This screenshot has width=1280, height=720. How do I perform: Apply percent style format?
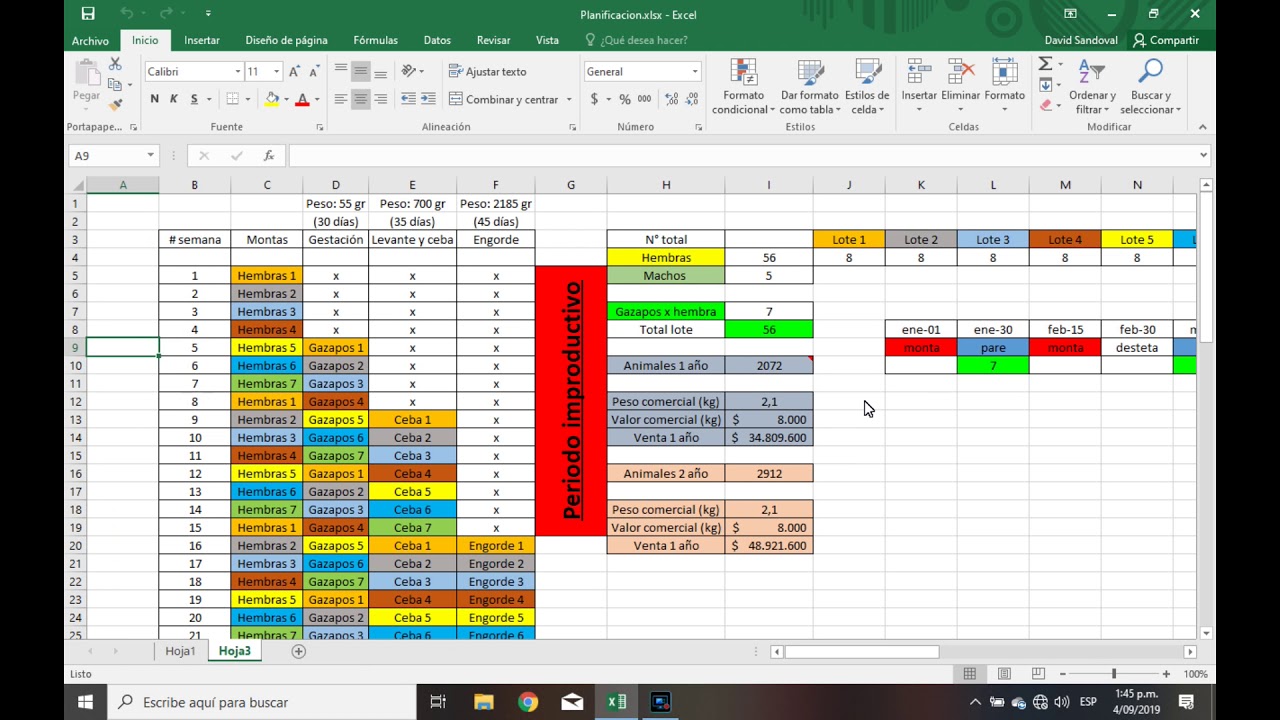tap(625, 99)
